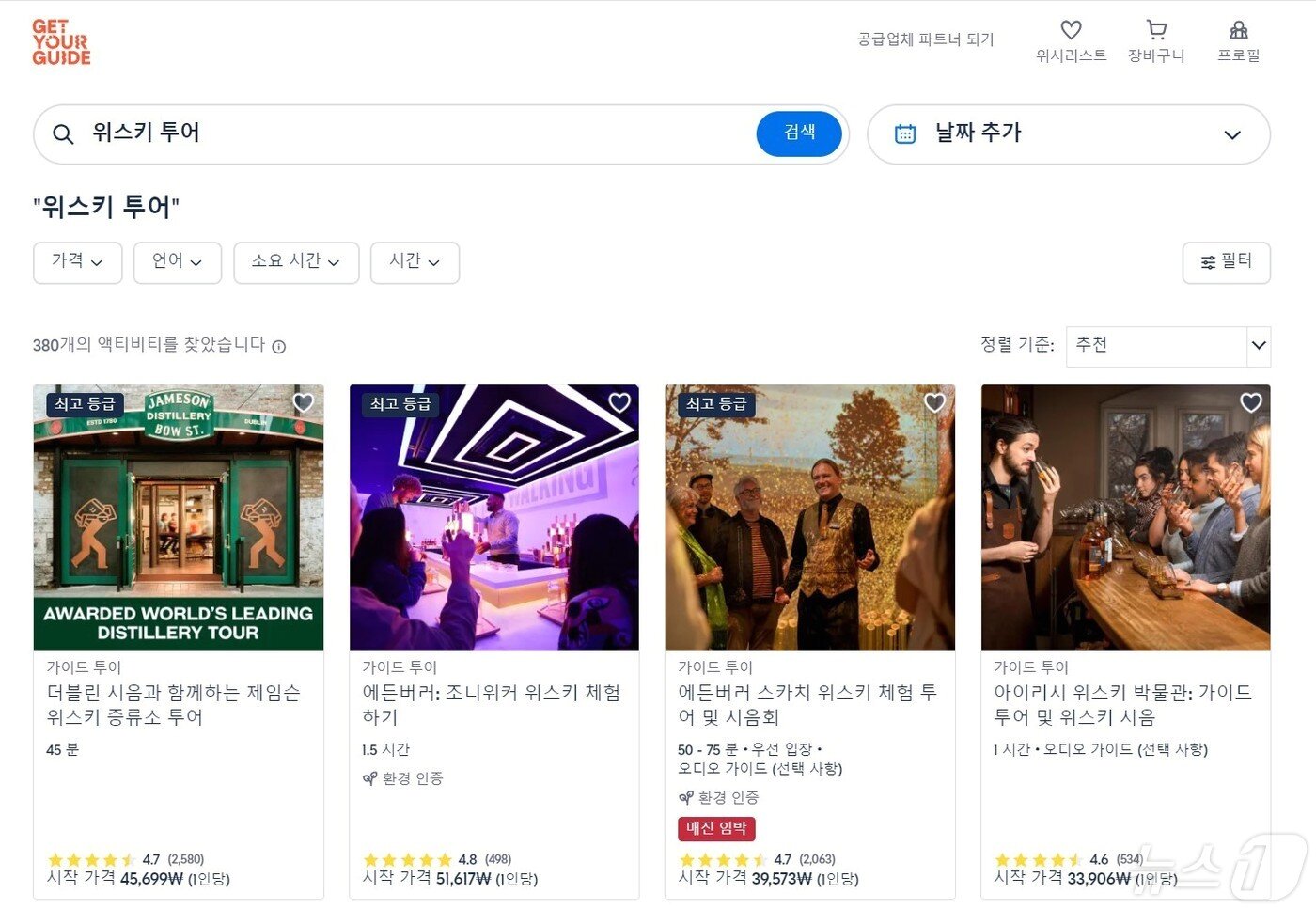The image size is (1316, 909).
Task: Expand the 소요 시간 filter
Action: (x=296, y=262)
